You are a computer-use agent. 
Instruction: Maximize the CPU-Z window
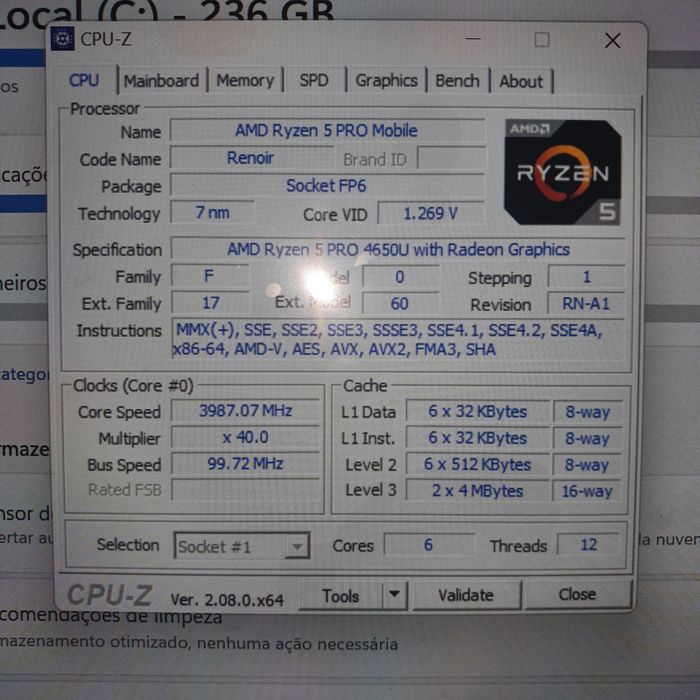pyautogui.click(x=542, y=40)
